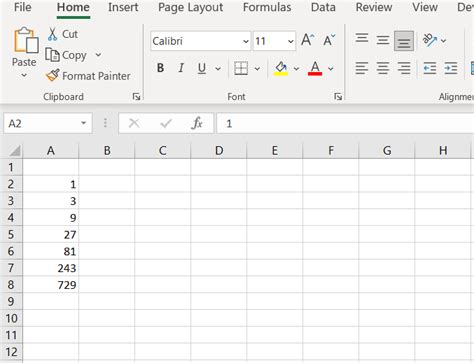This screenshot has width=474, height=363.
Task: Cancel the formula bar entry
Action: [134, 124]
